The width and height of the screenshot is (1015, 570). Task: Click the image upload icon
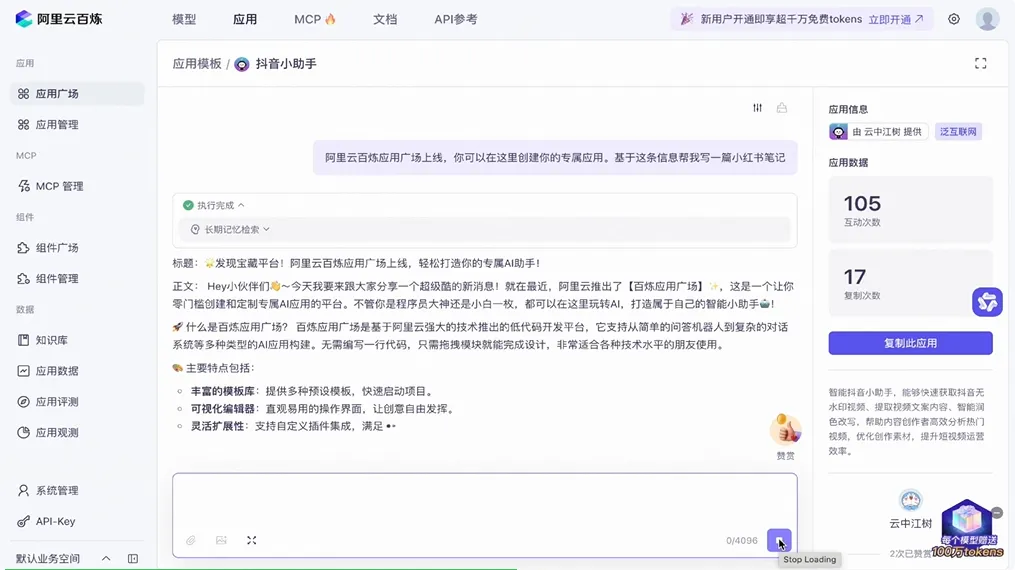tap(221, 540)
